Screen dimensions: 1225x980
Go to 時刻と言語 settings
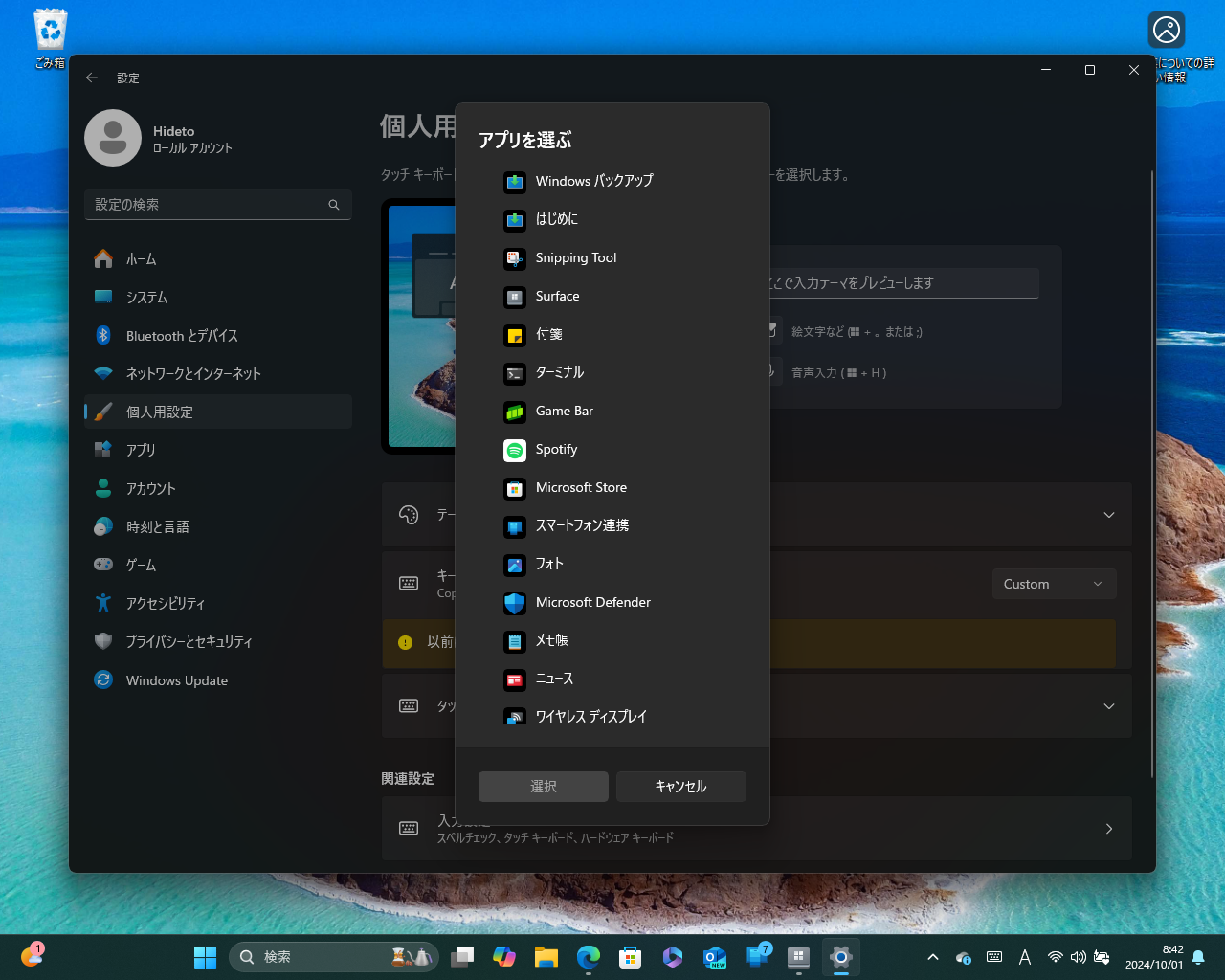(x=218, y=526)
